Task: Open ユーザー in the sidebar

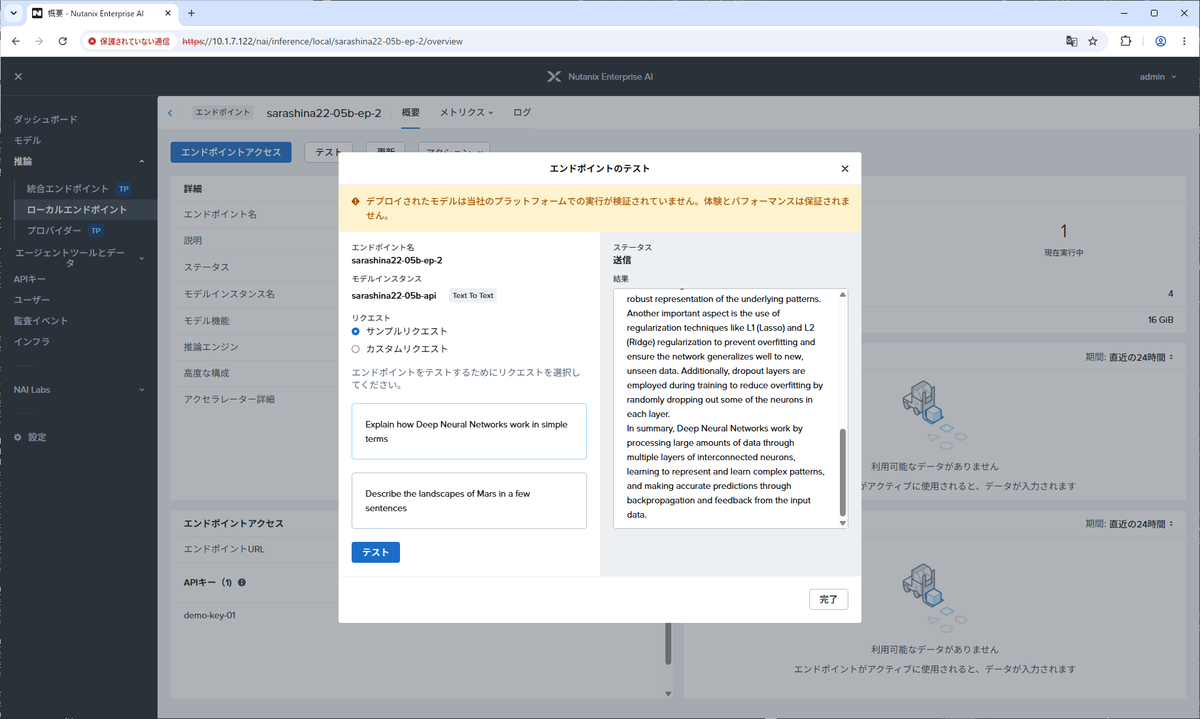Action: (32, 300)
